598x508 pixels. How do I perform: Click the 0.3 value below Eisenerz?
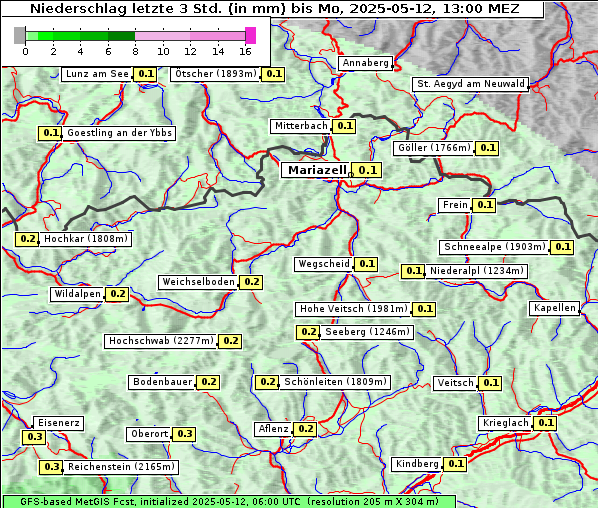pos(35,437)
